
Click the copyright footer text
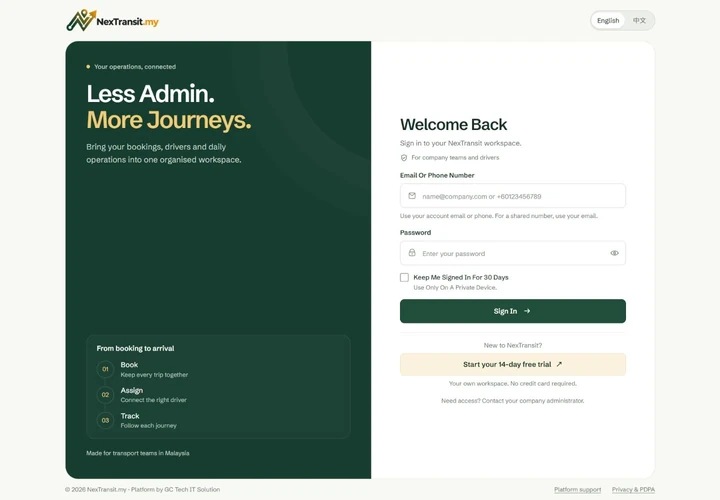142,489
